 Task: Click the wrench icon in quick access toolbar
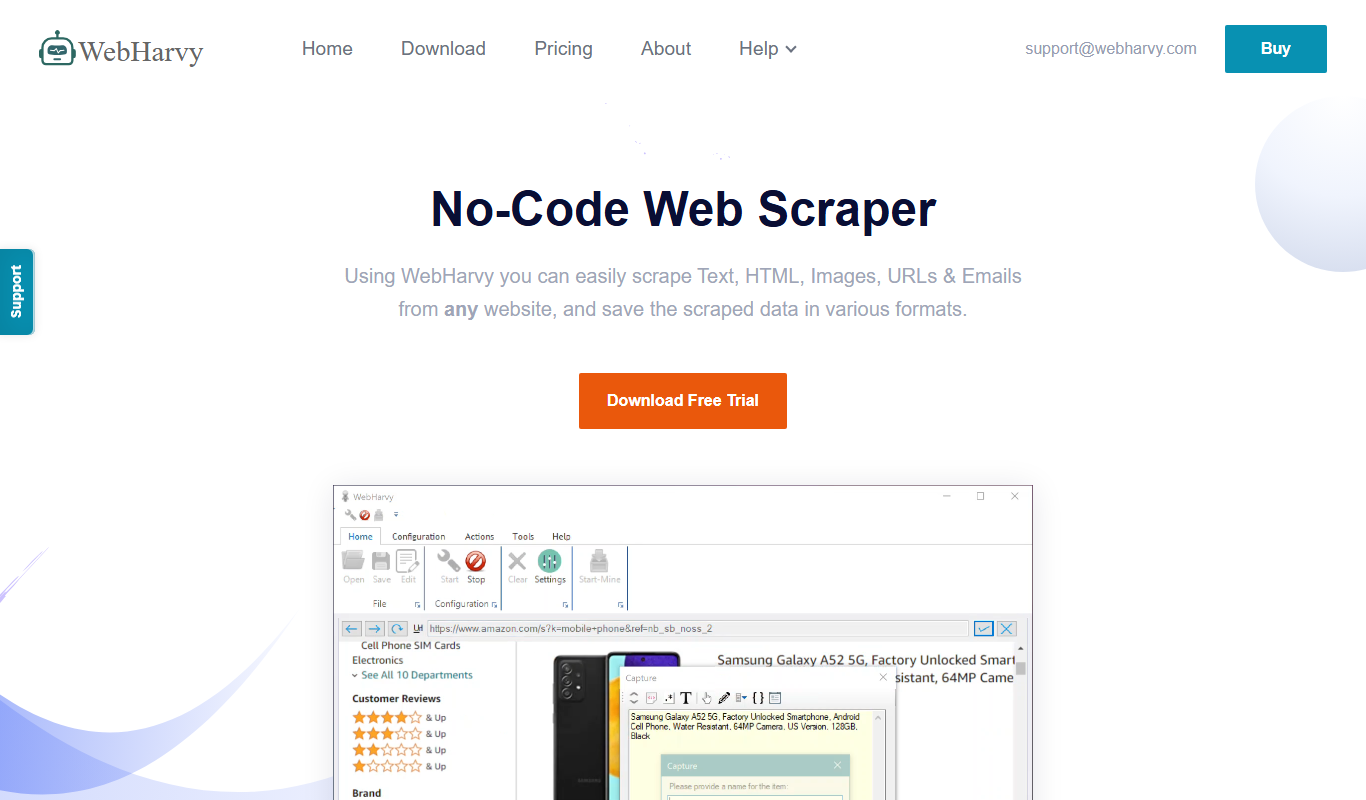pyautogui.click(x=350, y=515)
